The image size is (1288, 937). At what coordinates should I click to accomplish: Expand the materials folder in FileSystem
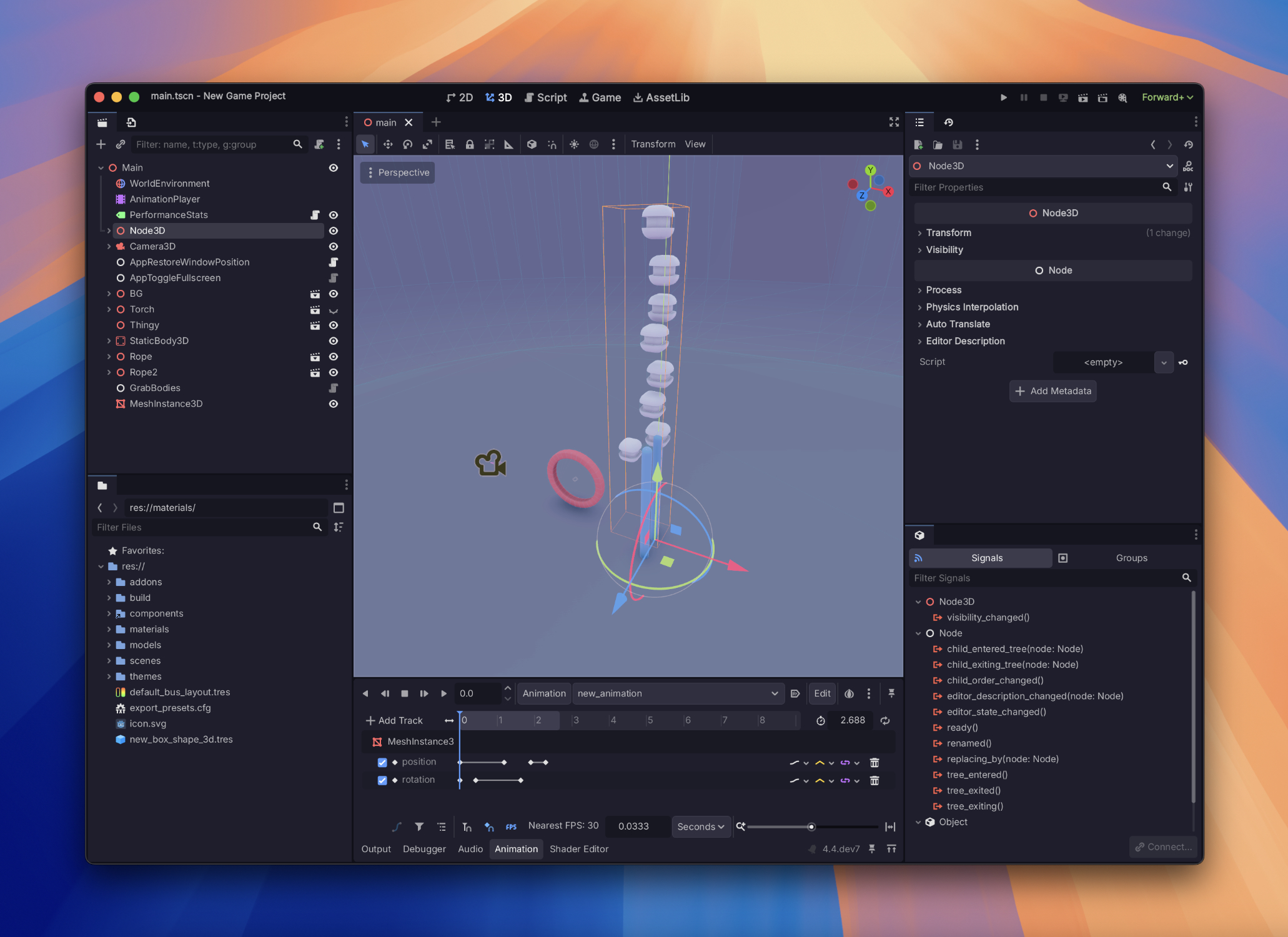click(109, 629)
